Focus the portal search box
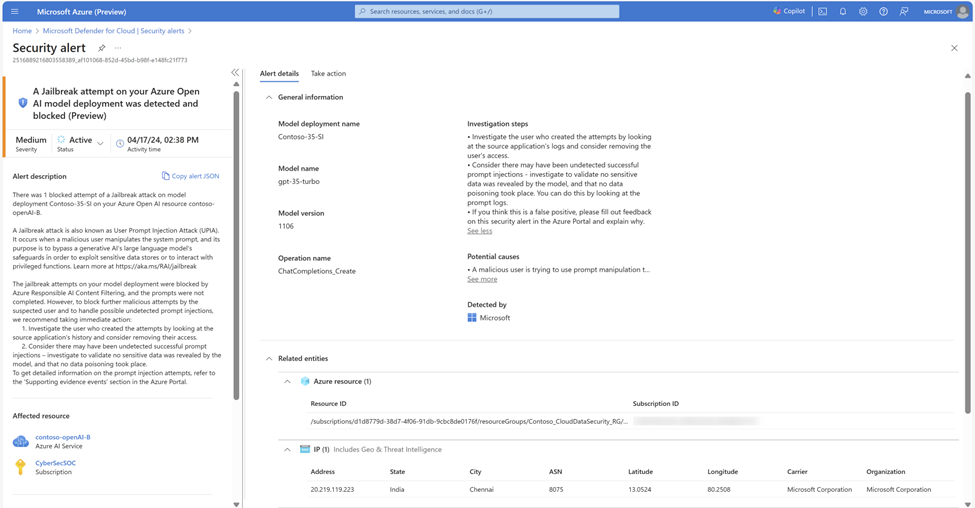Image resolution: width=975 pixels, height=508 pixels. (x=487, y=11)
